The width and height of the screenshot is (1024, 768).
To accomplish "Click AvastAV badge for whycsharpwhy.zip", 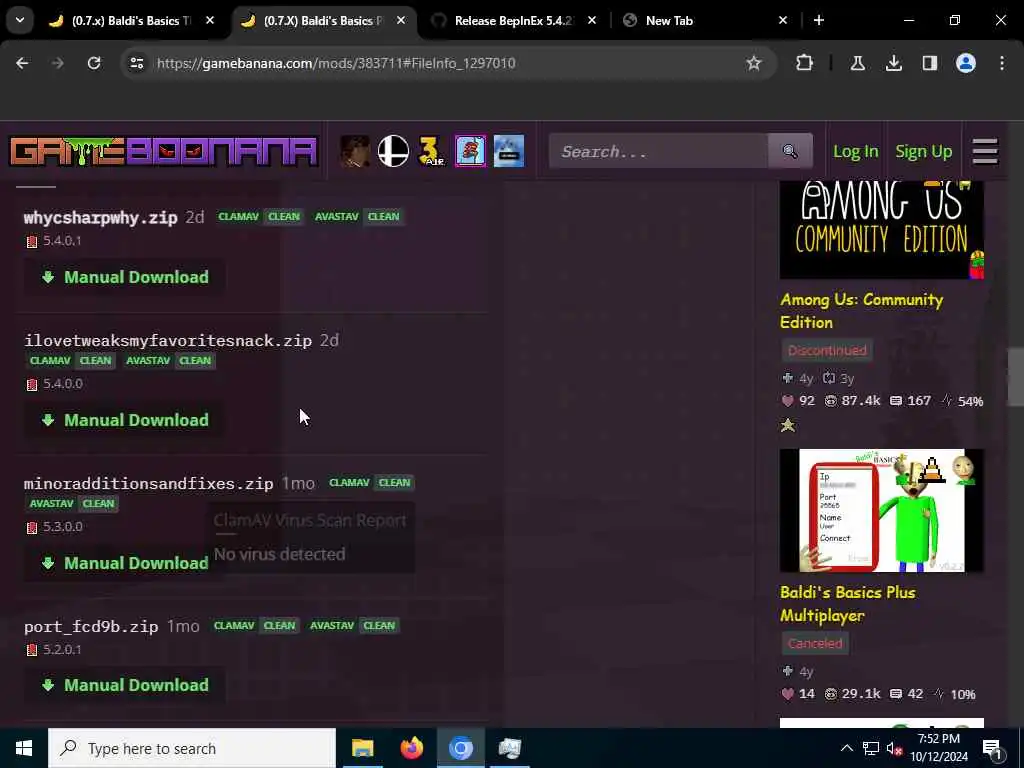I will click(358, 217).
